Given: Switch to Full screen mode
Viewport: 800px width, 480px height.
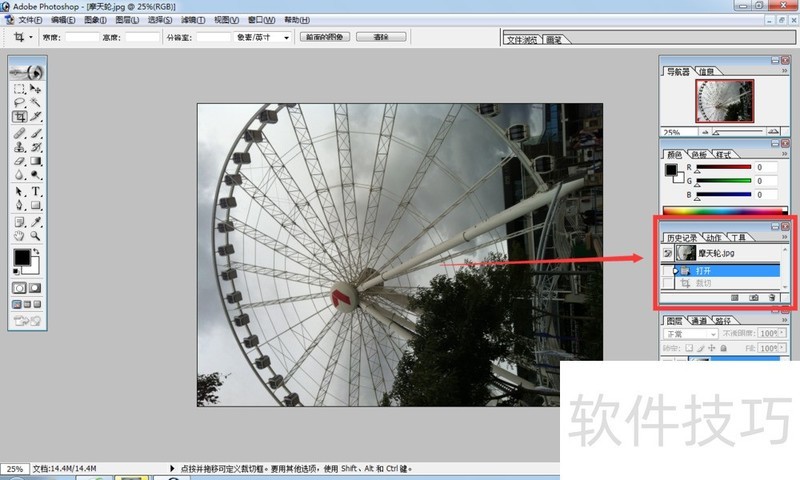Looking at the screenshot, I should coord(37,305).
